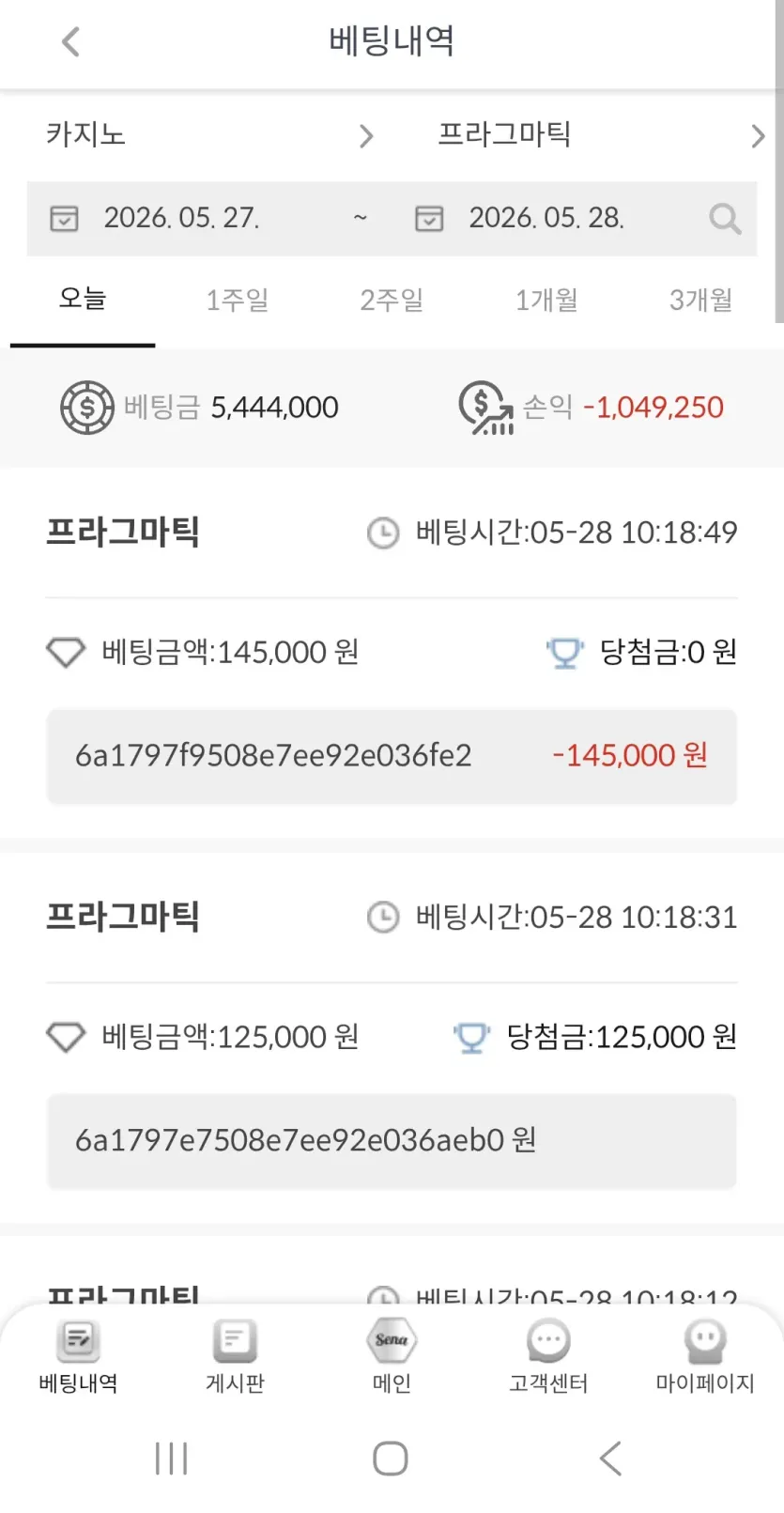The image size is (784, 1513).
Task: Open 게시판 from bottom navigation
Action: click(235, 1357)
